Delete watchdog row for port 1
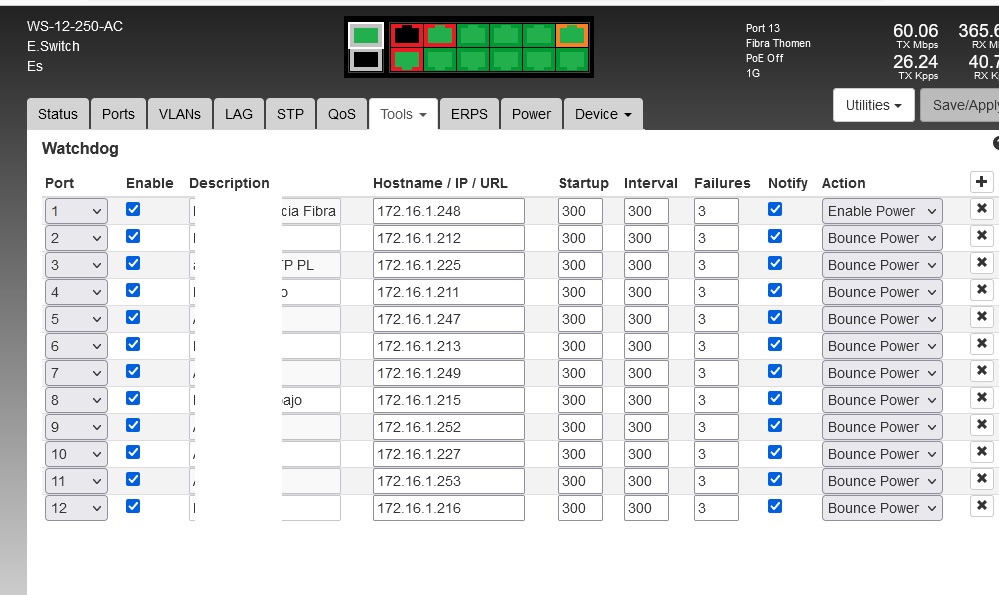This screenshot has width=999, height=595. pos(981,208)
